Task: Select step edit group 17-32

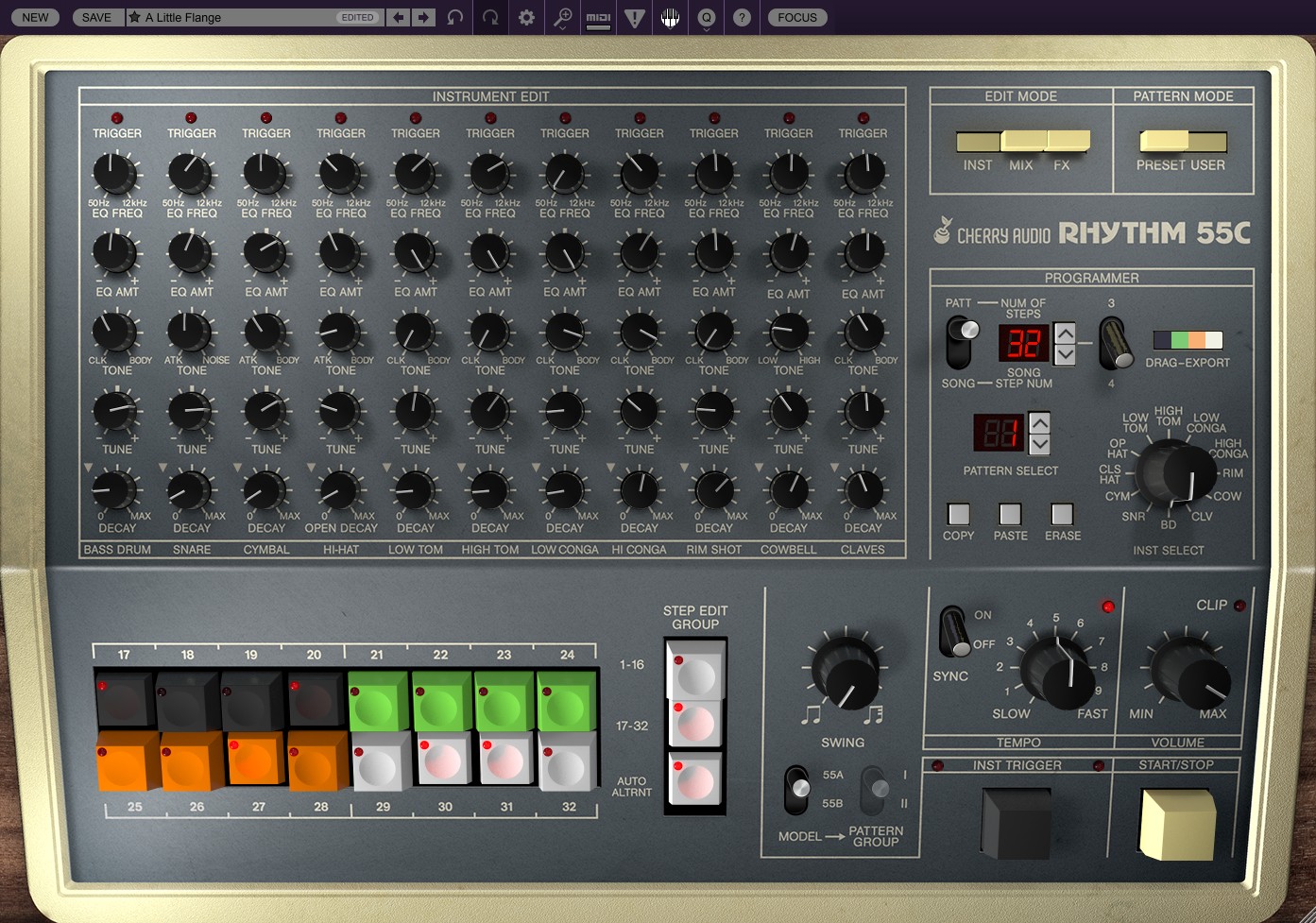Action: [x=696, y=723]
